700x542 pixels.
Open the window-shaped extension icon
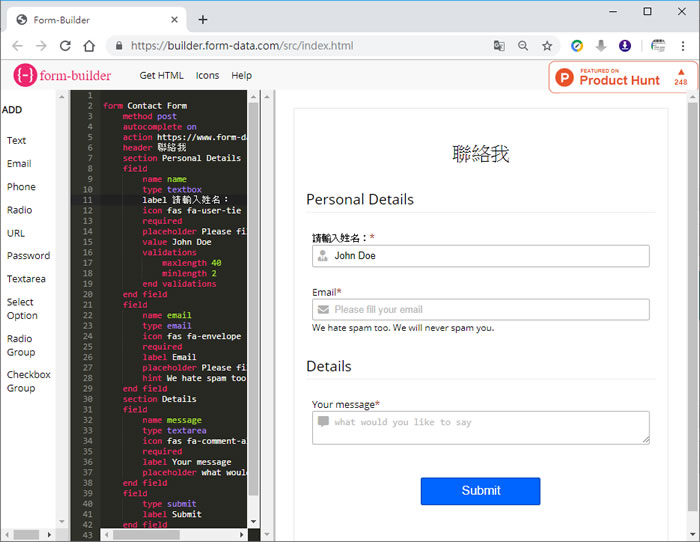pyautogui.click(x=658, y=46)
